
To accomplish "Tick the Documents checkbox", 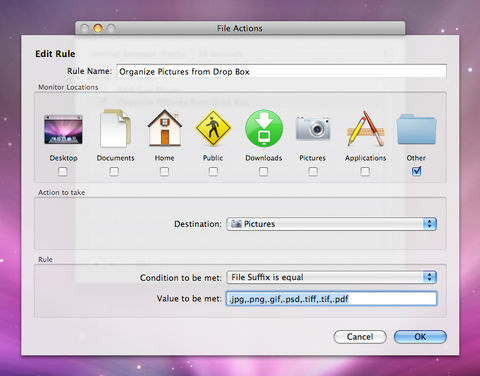I will click(114, 171).
